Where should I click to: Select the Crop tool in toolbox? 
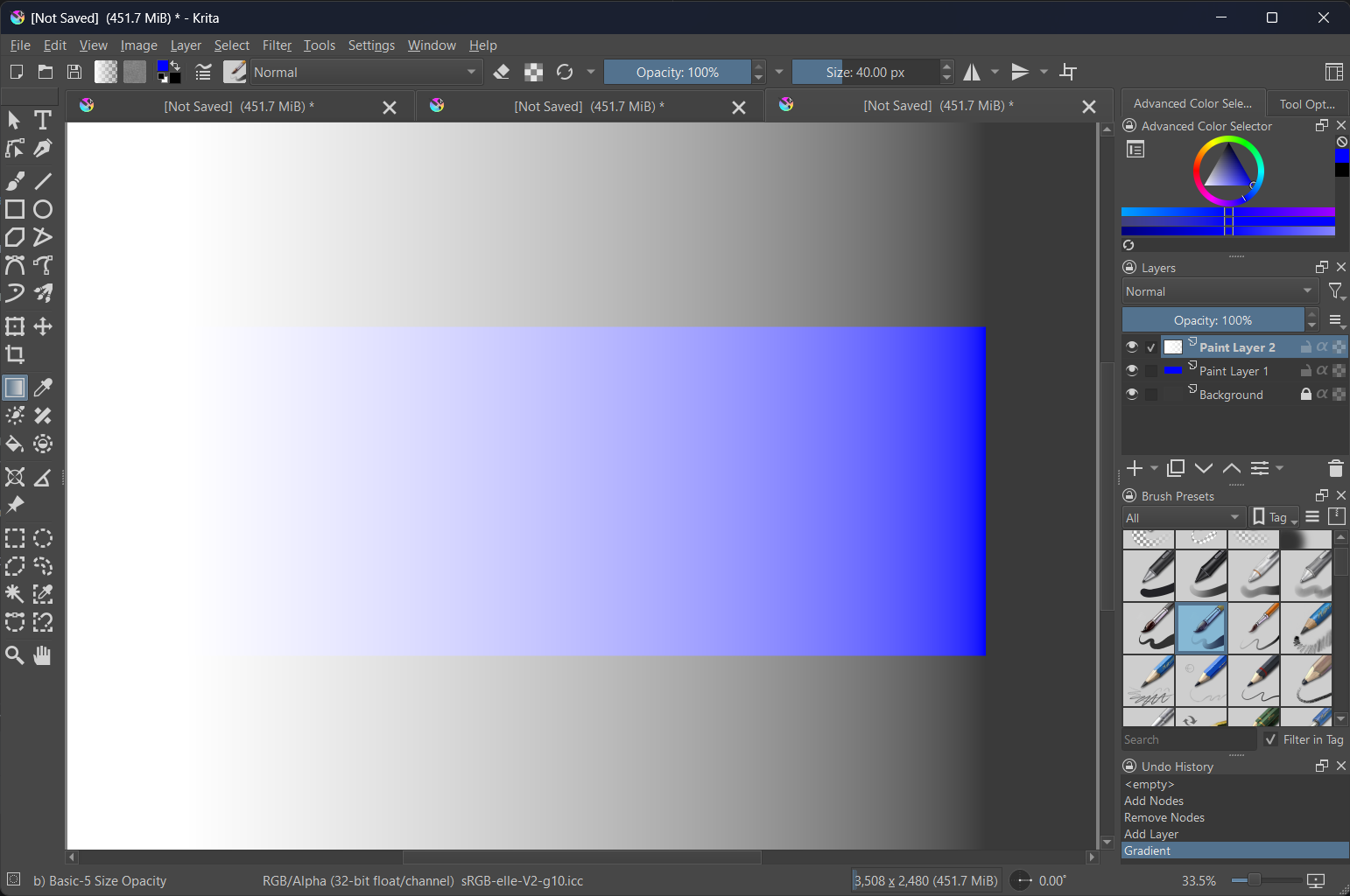[x=15, y=354]
